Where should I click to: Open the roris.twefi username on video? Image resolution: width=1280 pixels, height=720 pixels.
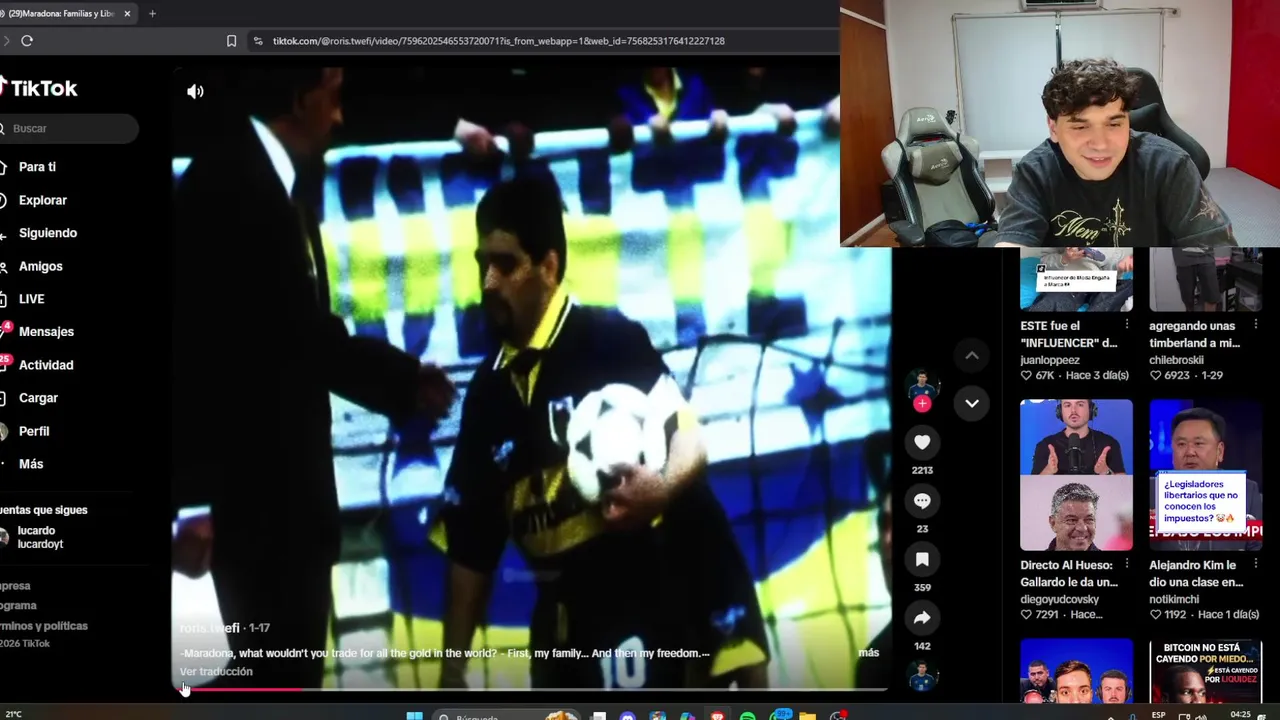click(210, 628)
